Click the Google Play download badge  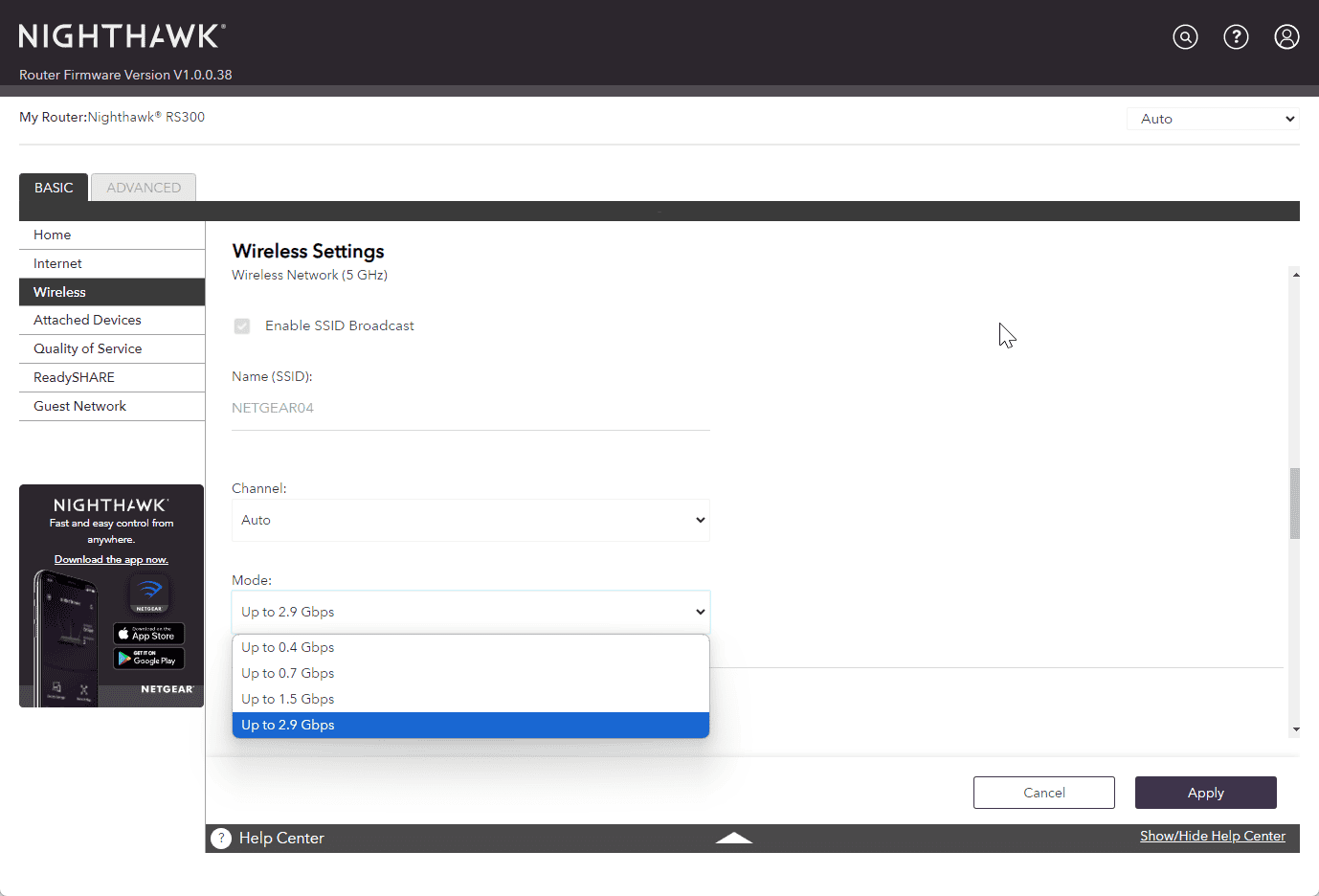148,659
